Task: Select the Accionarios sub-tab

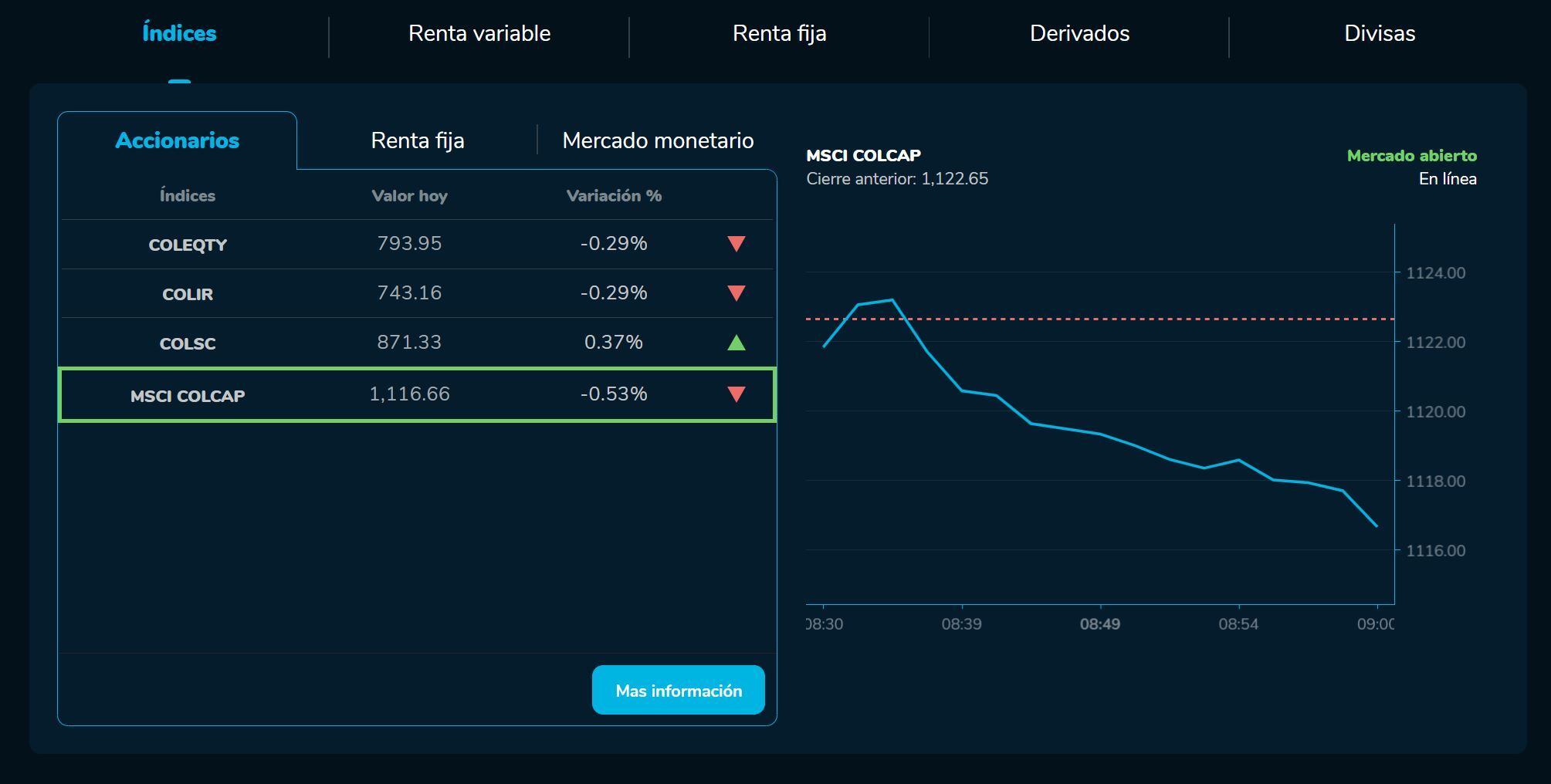Action: click(x=177, y=140)
